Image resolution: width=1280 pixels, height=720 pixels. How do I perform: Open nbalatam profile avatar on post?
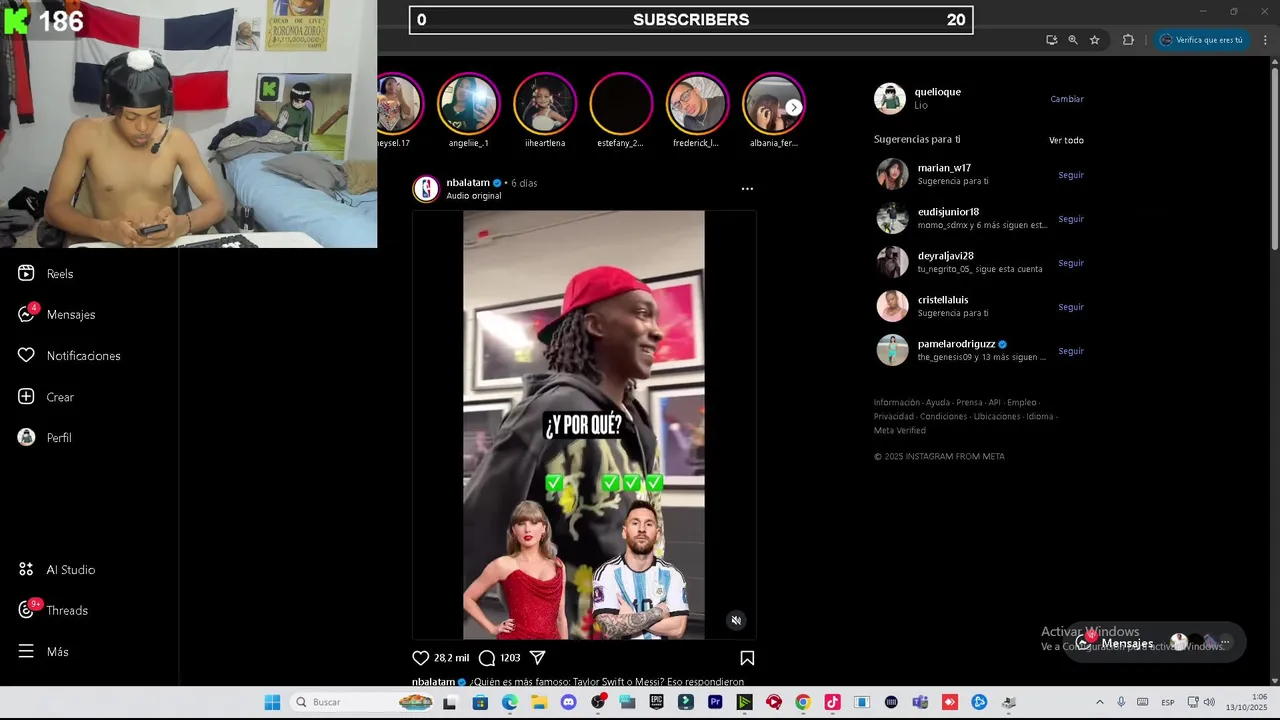click(x=426, y=189)
